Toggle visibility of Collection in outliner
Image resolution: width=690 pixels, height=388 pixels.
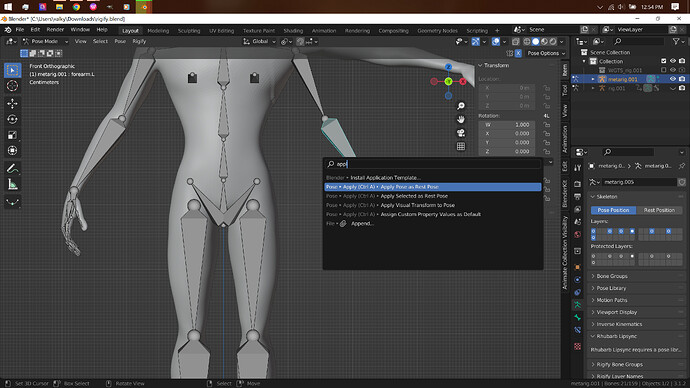tap(673, 61)
